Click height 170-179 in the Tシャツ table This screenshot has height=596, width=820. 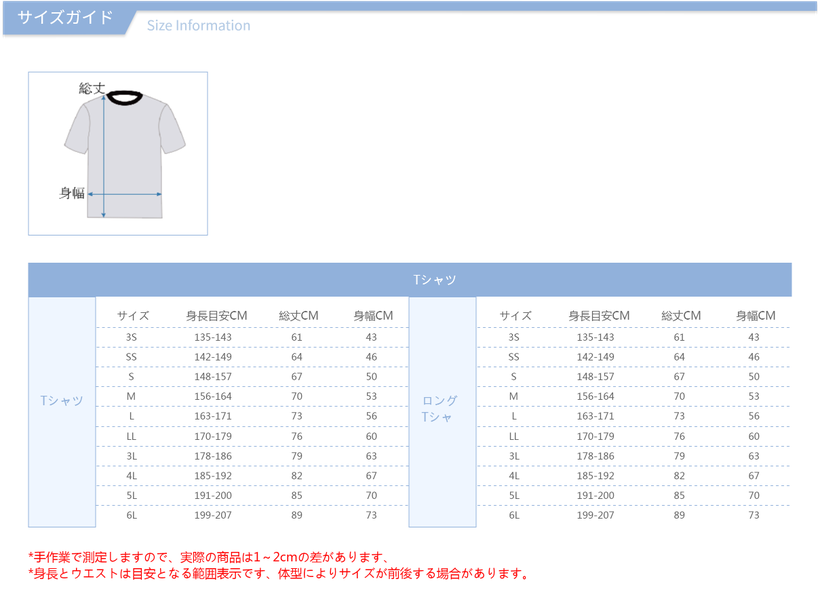click(213, 436)
